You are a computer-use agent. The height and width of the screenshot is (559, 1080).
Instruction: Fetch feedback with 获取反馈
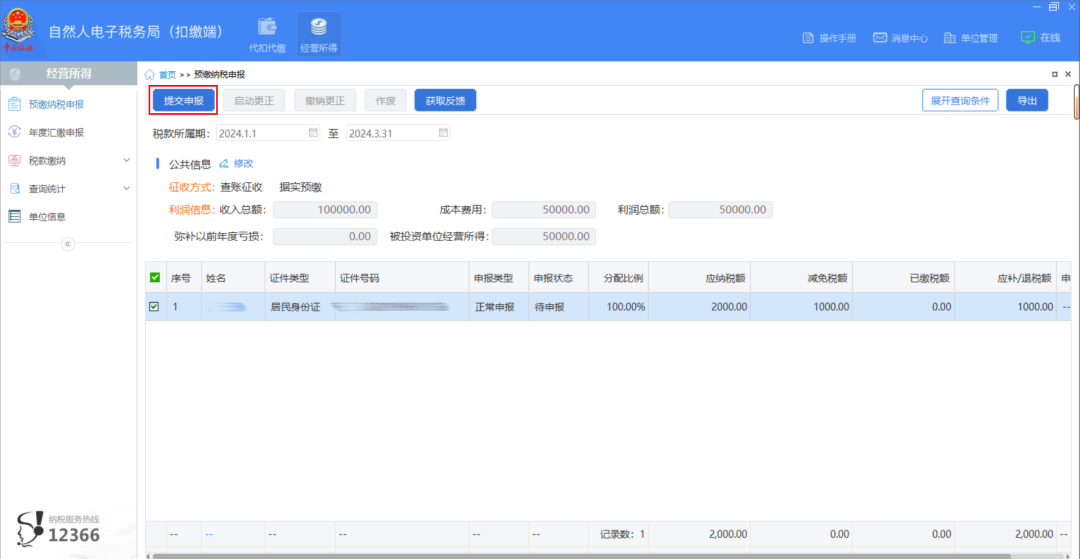(x=445, y=101)
